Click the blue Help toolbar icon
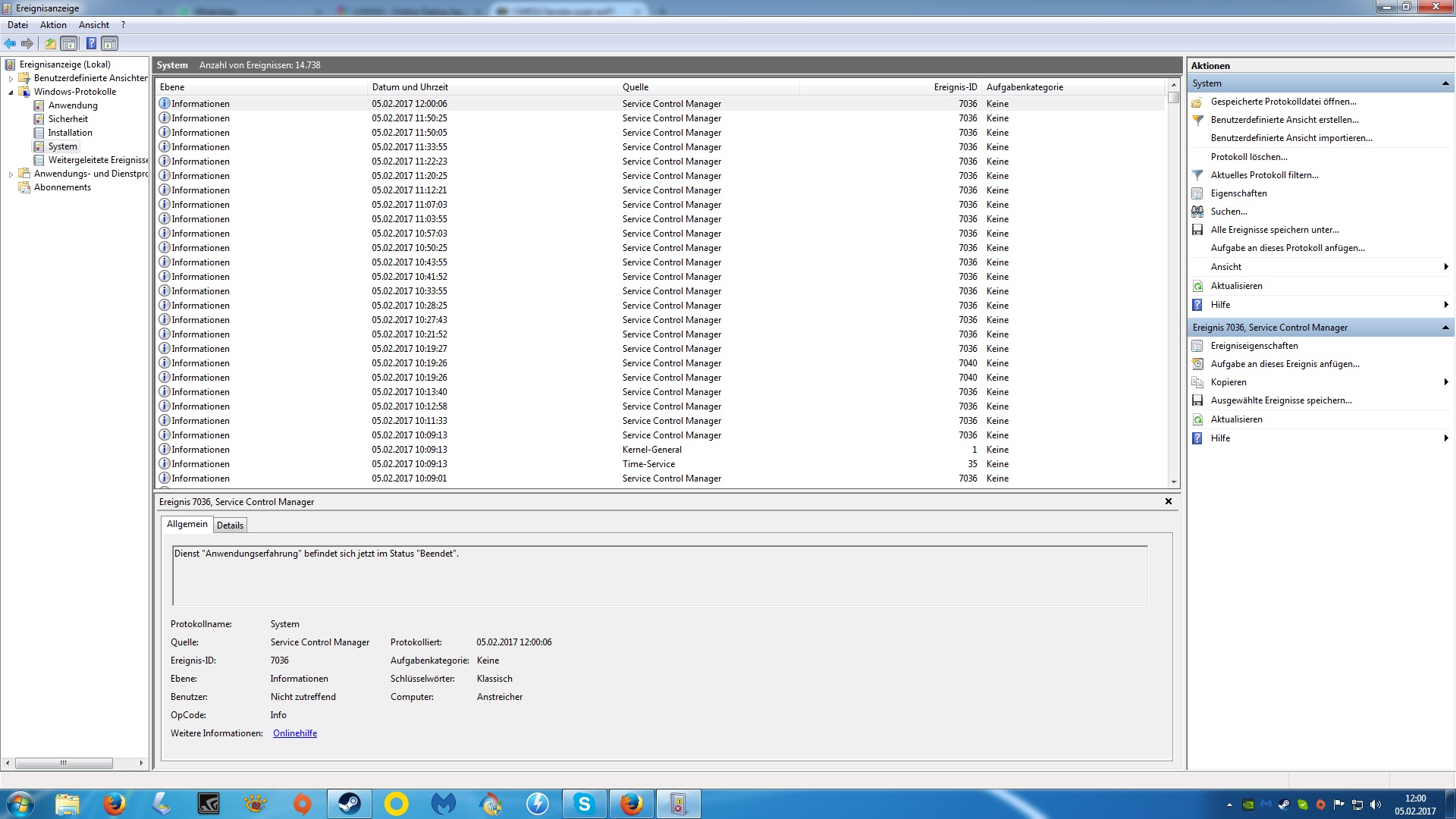This screenshot has height=819, width=1456. click(x=91, y=43)
